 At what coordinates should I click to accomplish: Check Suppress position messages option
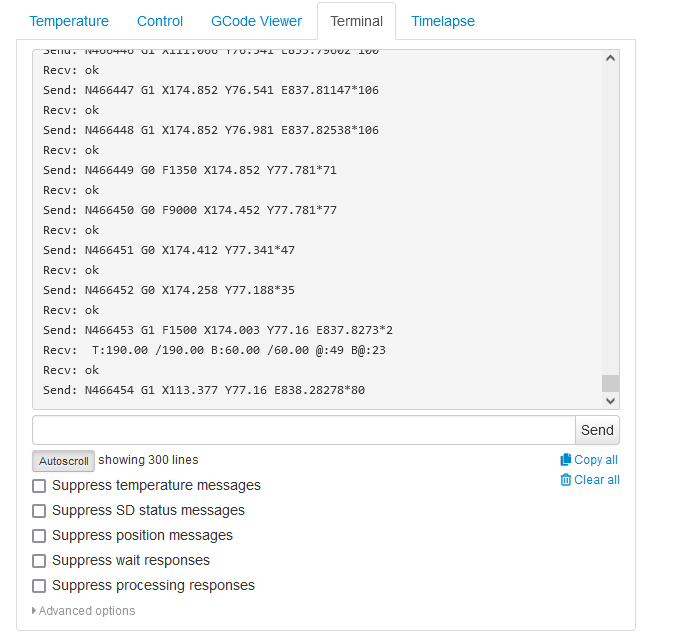pos(39,536)
